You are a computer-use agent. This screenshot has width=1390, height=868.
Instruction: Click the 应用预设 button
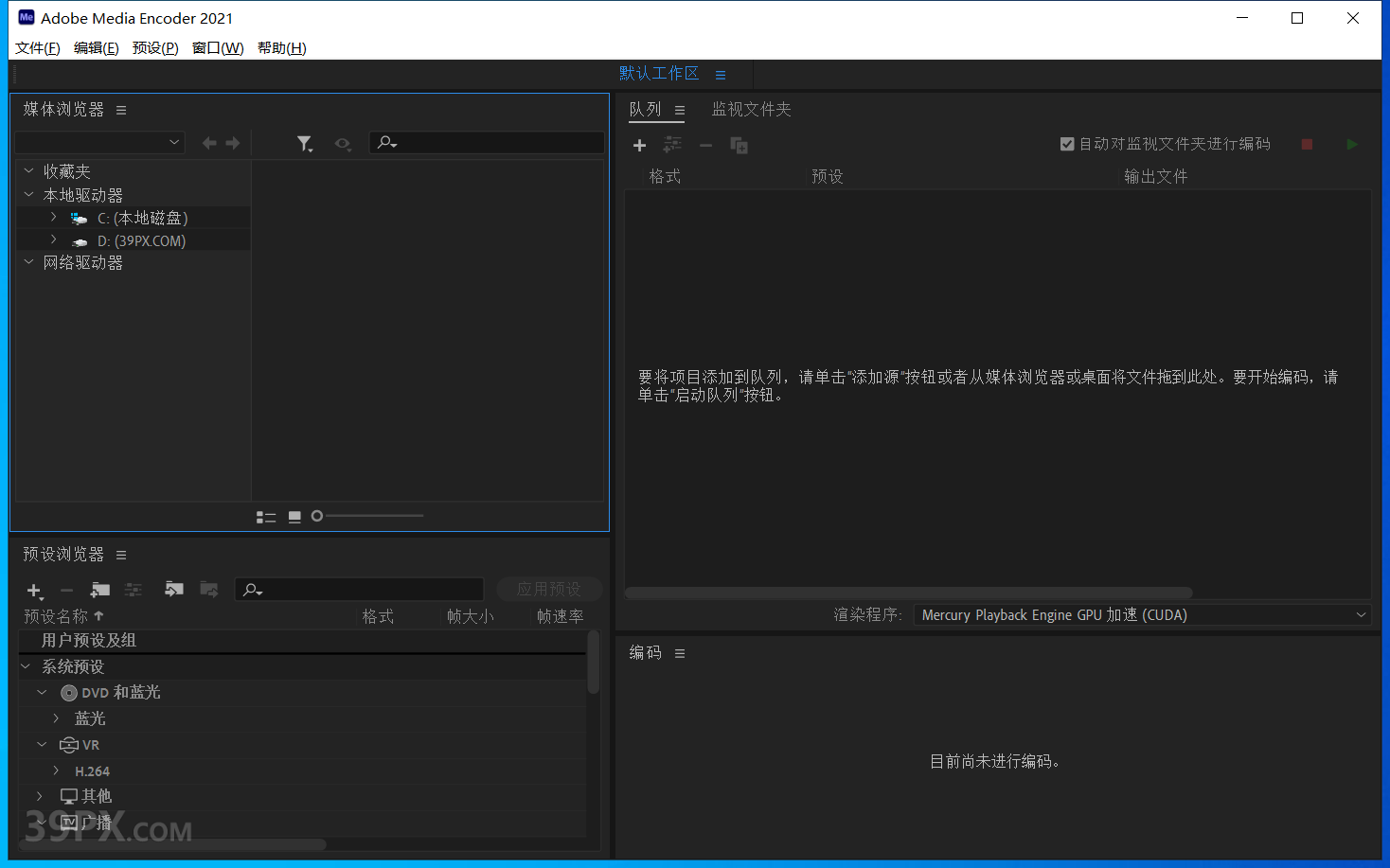pos(549,589)
